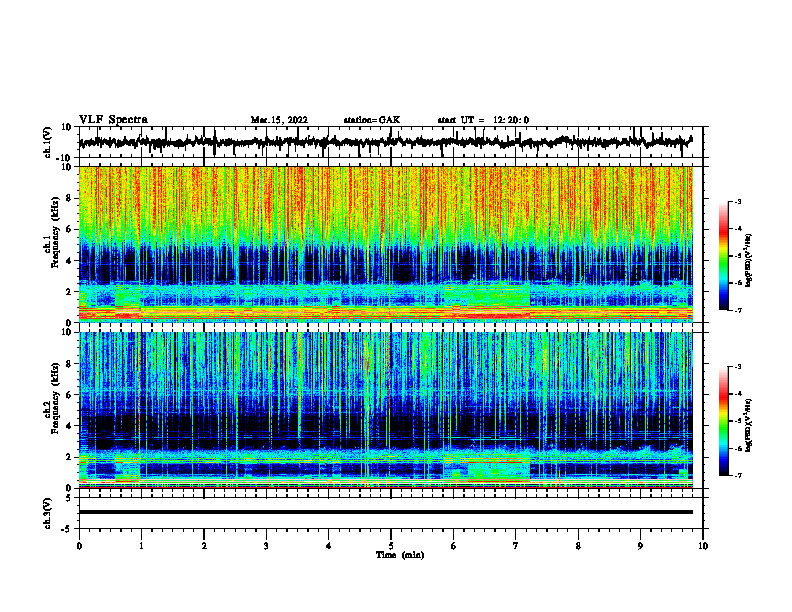Screen dimensions: 792x612
Task: Click time axis tick label "5"
Action: click(x=391, y=546)
